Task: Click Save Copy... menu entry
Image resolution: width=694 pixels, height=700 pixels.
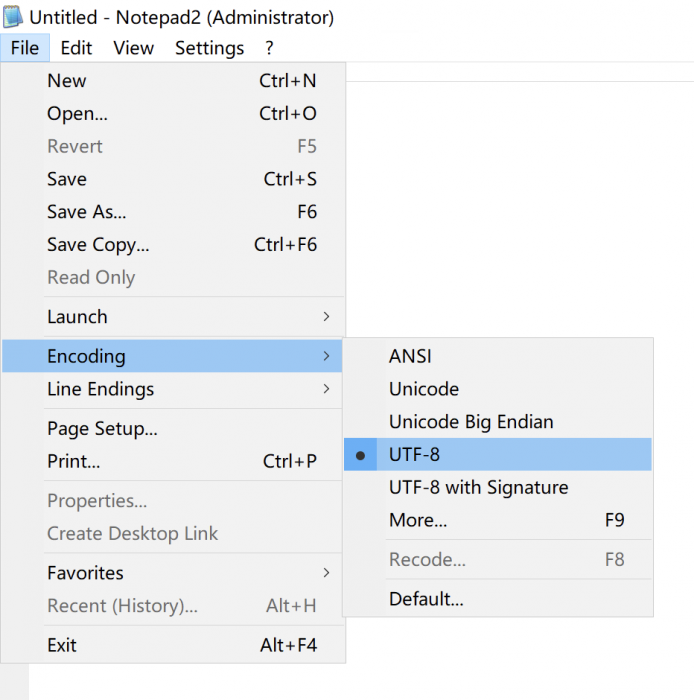Action: (173, 245)
